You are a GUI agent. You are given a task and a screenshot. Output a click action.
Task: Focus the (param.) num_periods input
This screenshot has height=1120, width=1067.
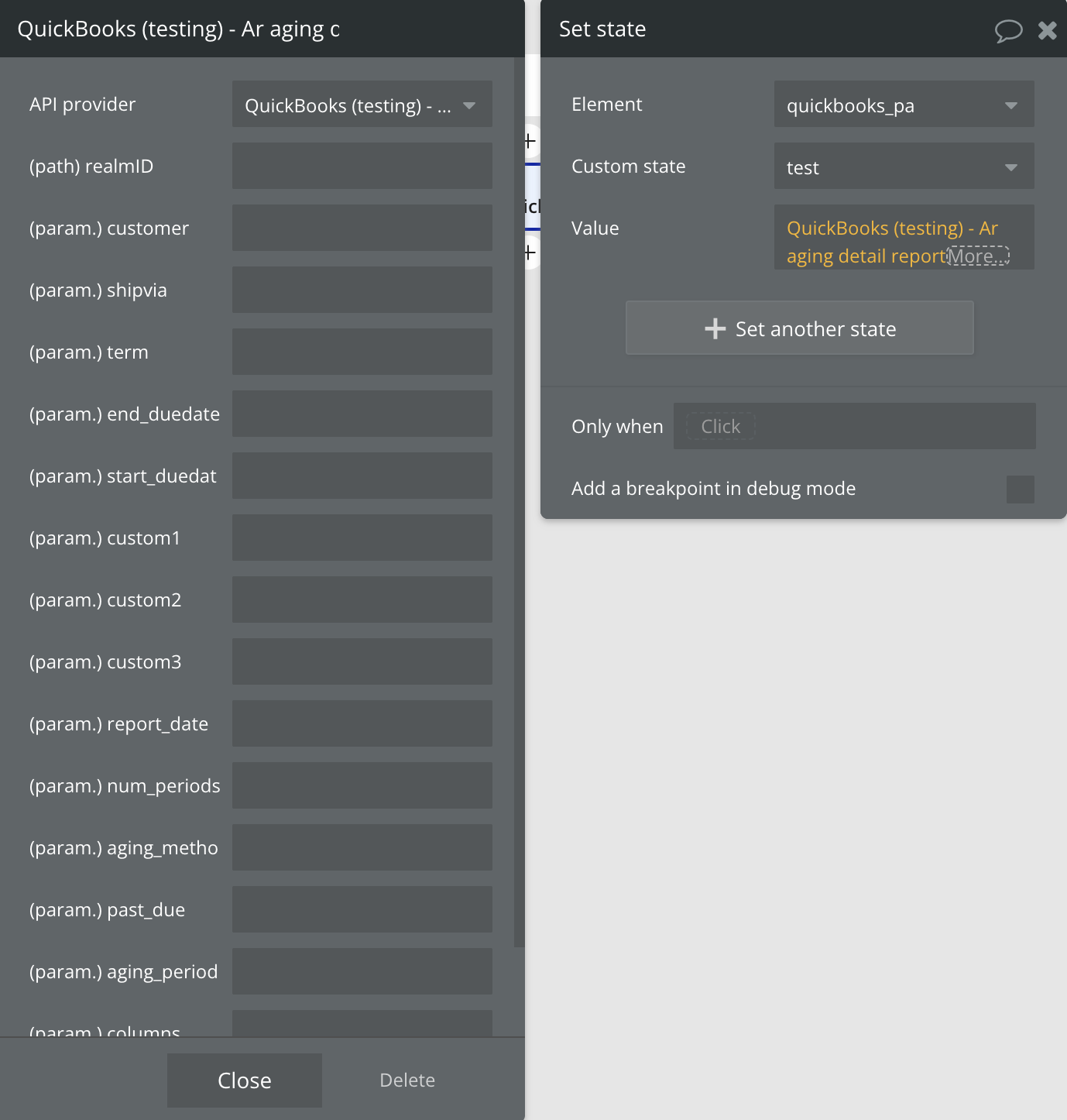[362, 785]
